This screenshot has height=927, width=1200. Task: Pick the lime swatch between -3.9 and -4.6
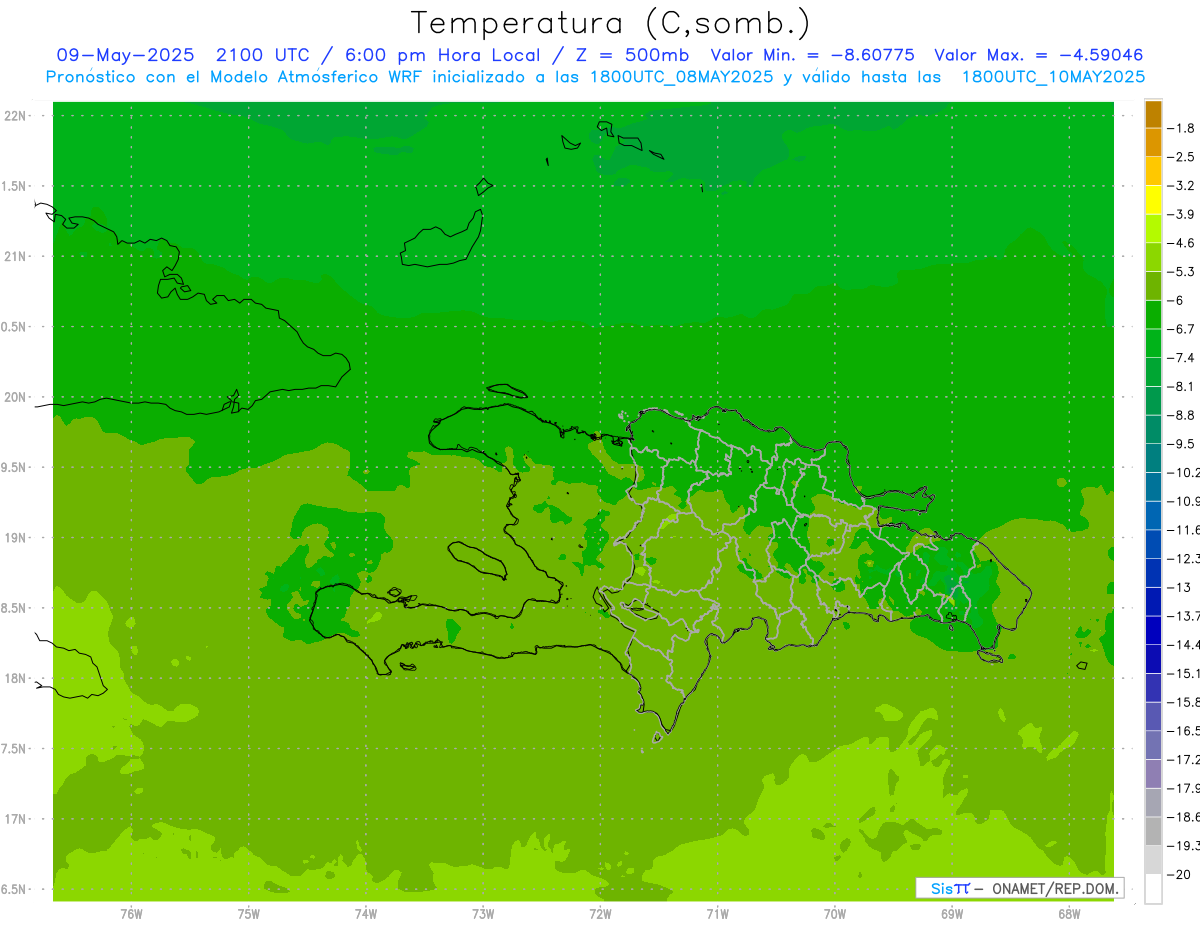[x=1153, y=229]
